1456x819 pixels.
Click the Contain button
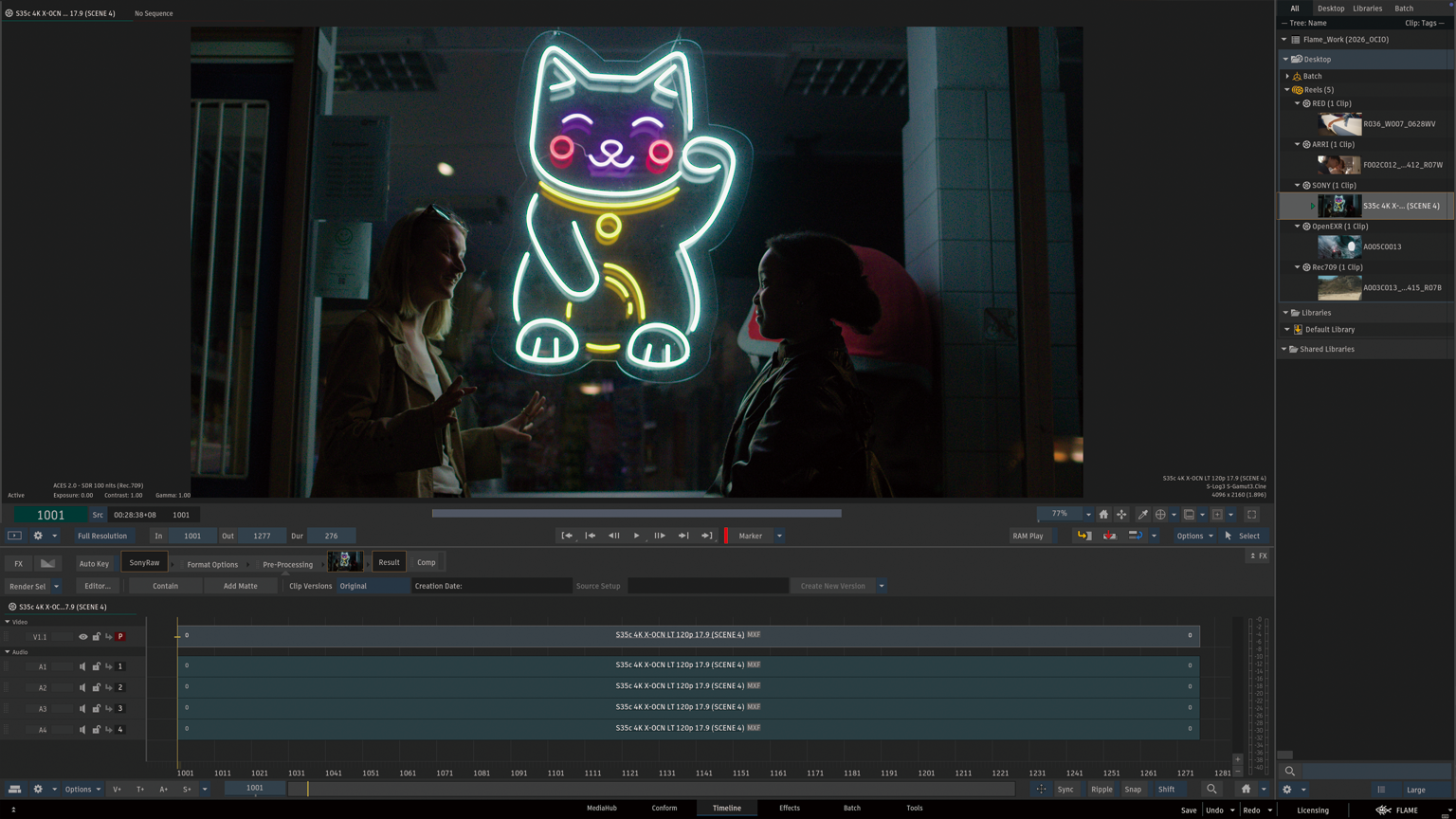click(x=165, y=586)
